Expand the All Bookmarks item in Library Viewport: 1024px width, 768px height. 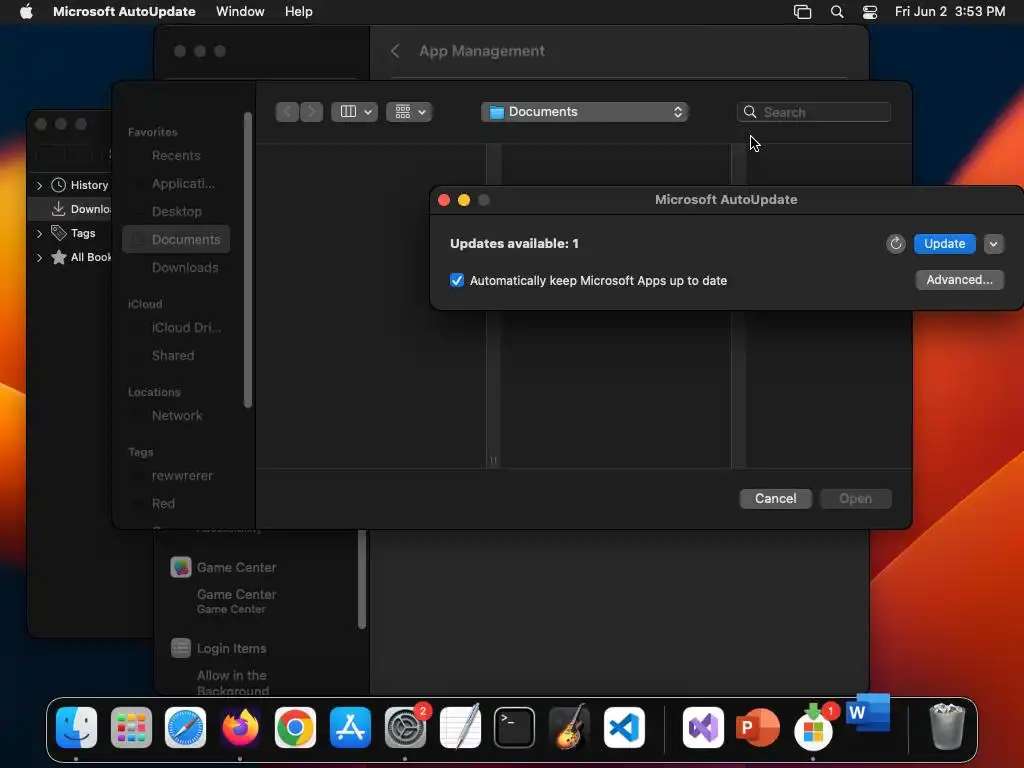coord(39,257)
